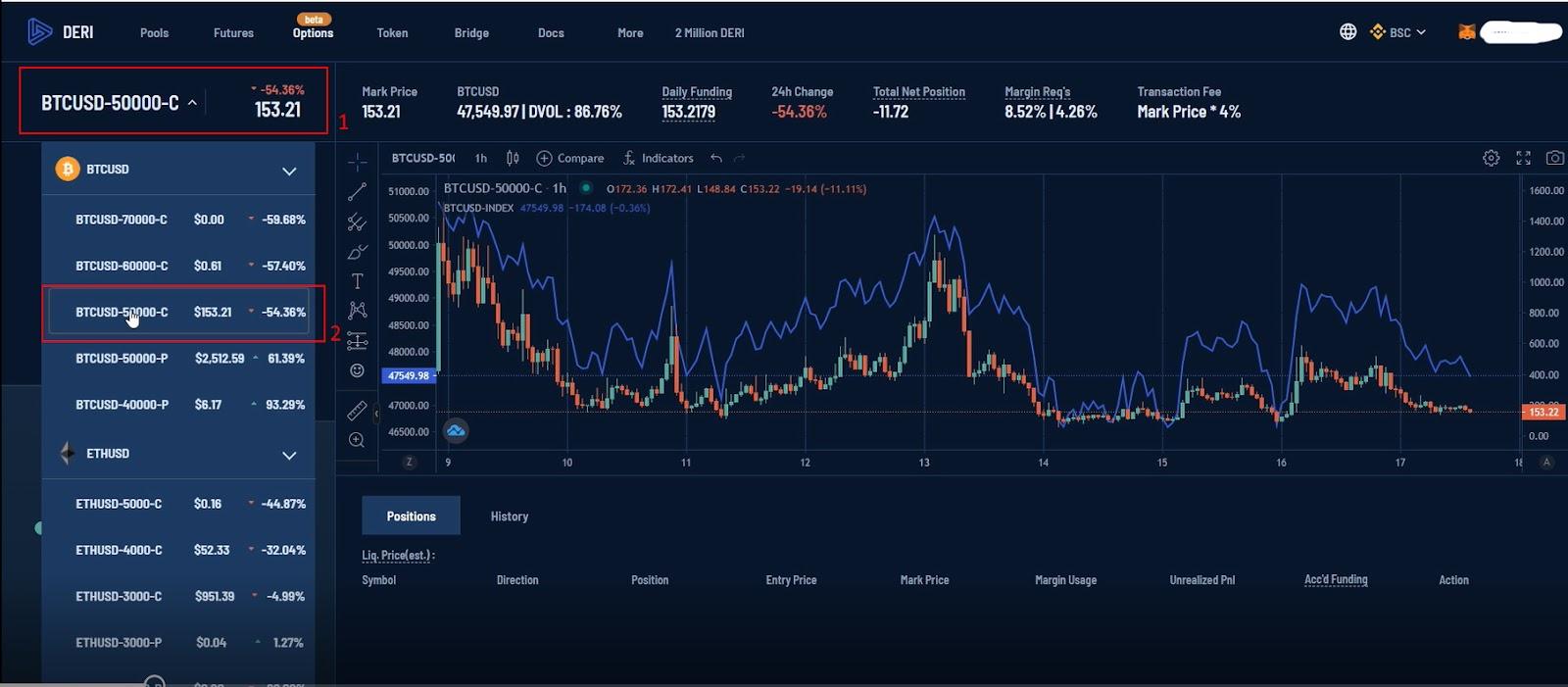Open the More menu
This screenshot has width=1568, height=687.
click(x=630, y=32)
